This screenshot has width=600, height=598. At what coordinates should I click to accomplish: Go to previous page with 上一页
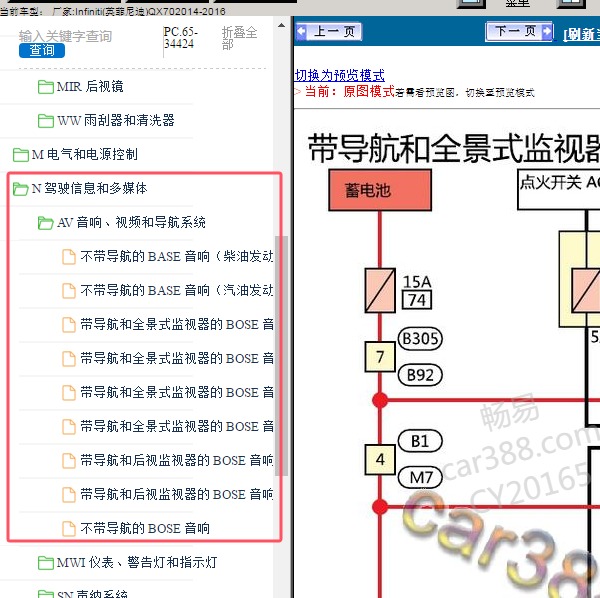pyautogui.click(x=329, y=31)
